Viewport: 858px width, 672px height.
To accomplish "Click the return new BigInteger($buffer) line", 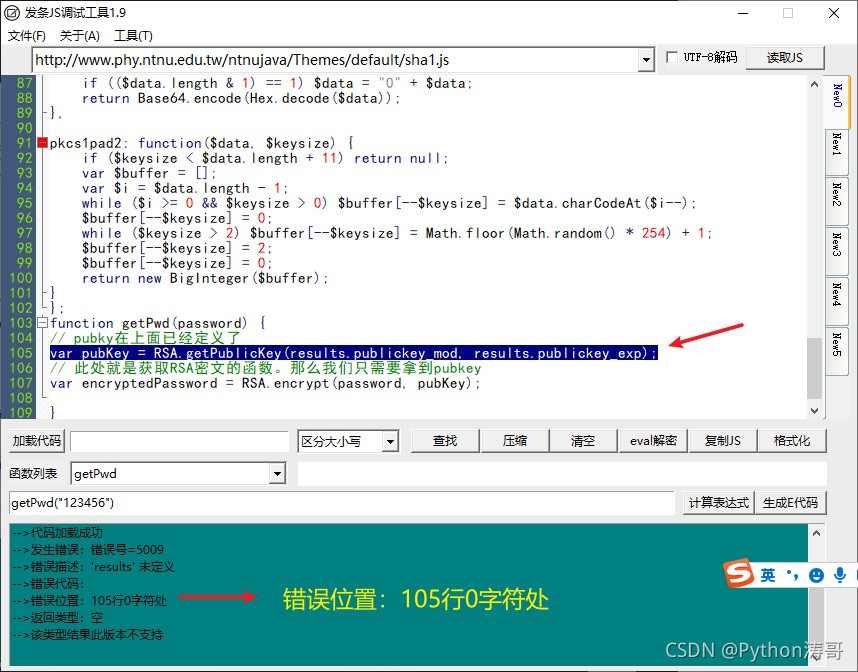I will tap(205, 278).
